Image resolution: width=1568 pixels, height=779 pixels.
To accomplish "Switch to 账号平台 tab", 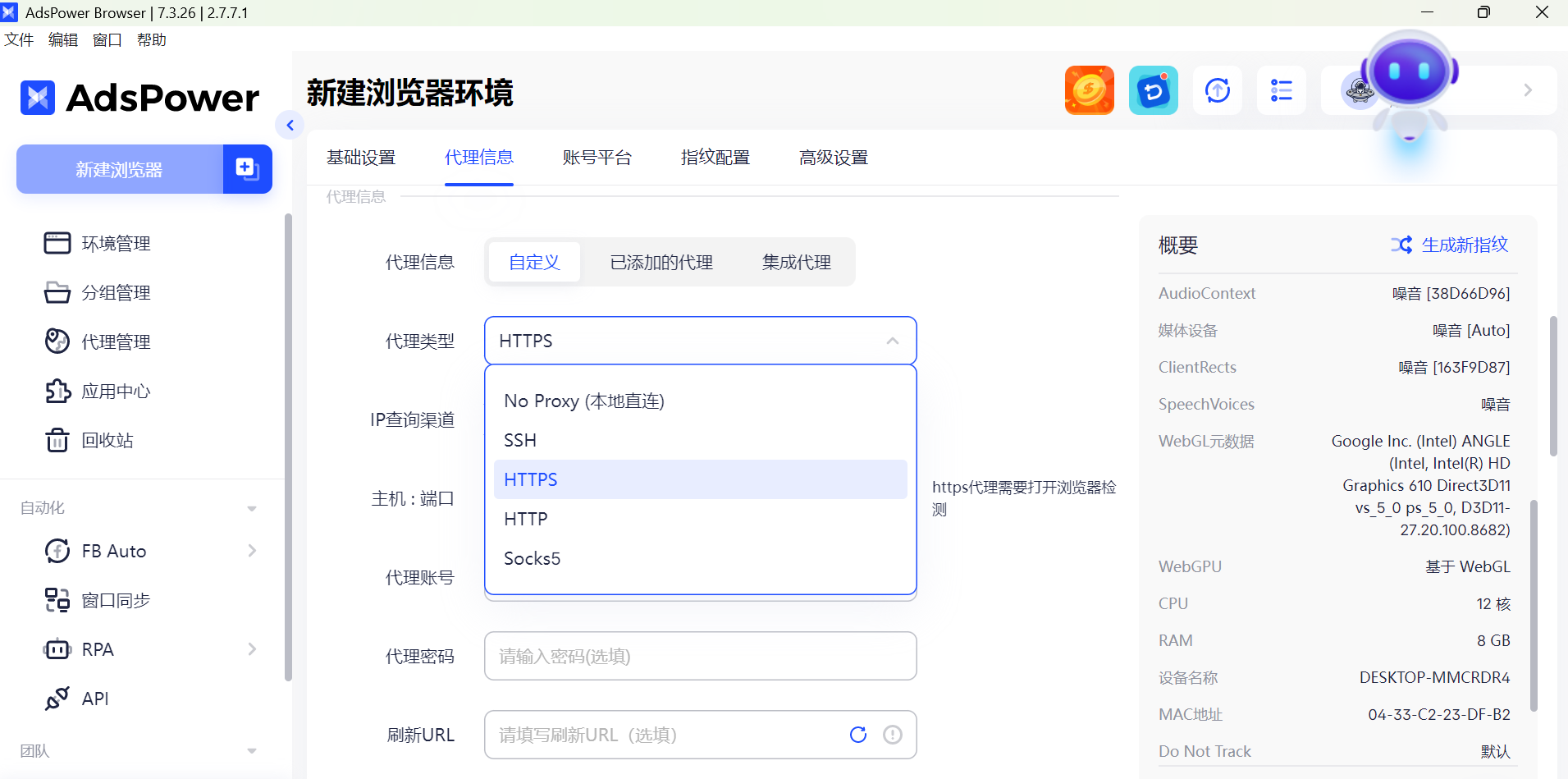I will (x=597, y=157).
